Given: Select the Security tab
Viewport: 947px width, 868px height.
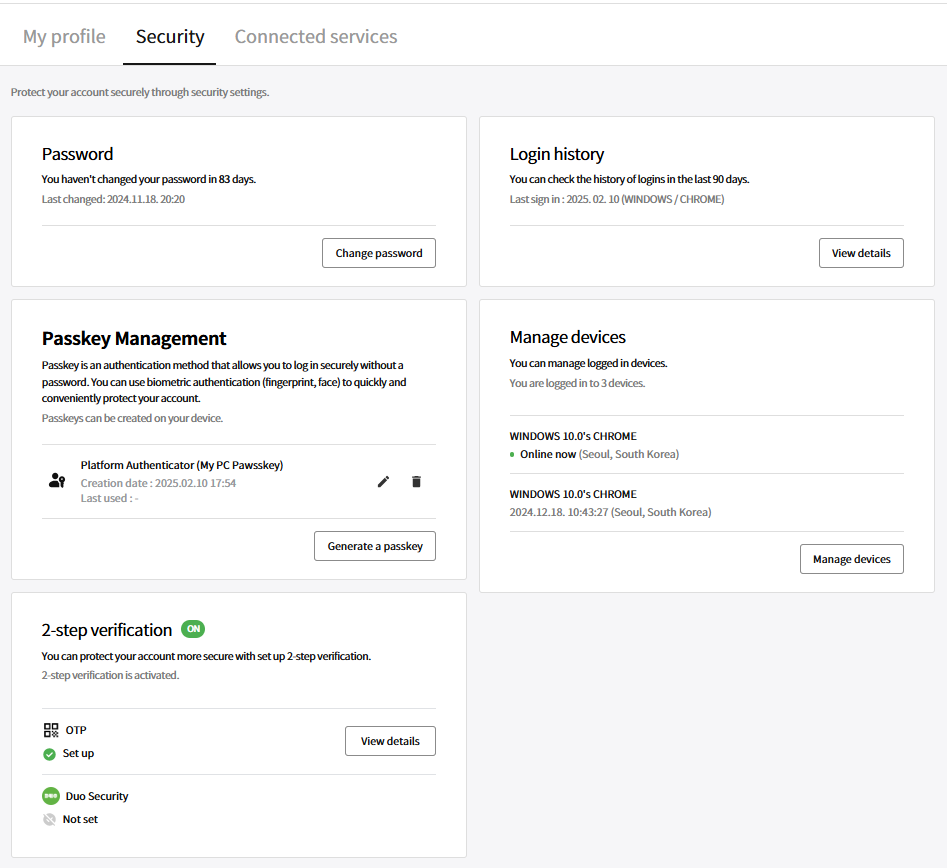Looking at the screenshot, I should pyautogui.click(x=170, y=36).
